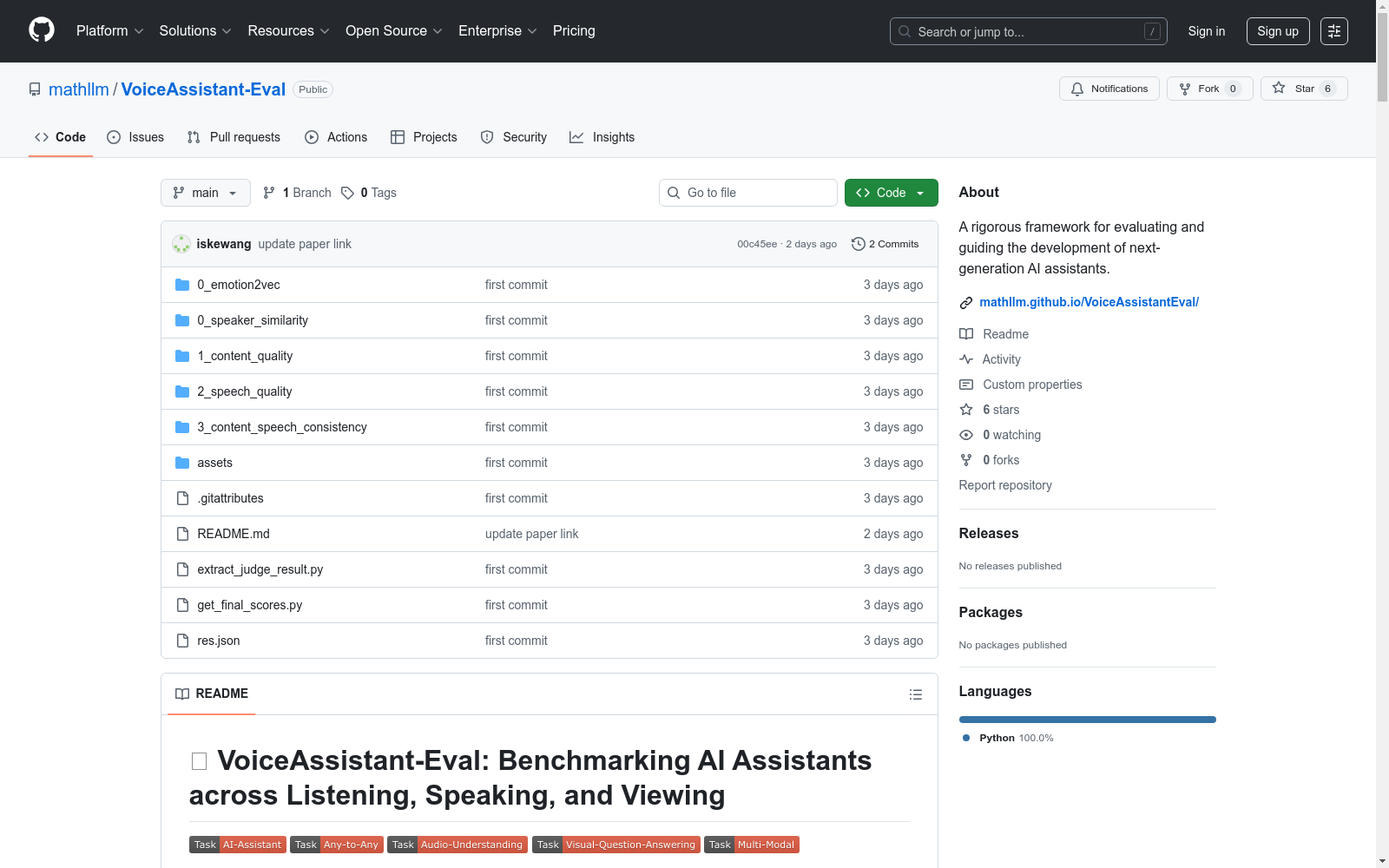The image size is (1389, 868).
Task: Switch to the Security tab
Action: 514,137
